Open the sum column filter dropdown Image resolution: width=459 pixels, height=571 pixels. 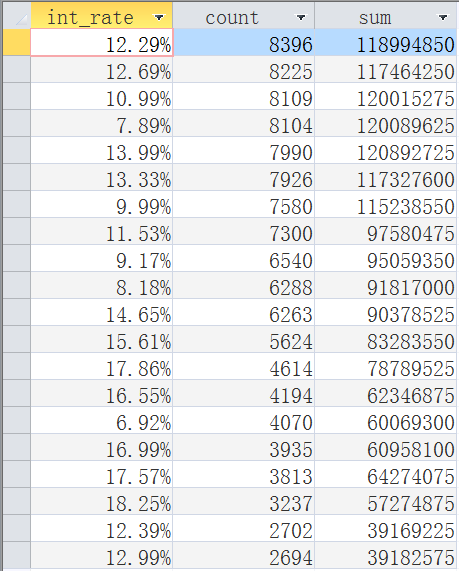point(443,17)
